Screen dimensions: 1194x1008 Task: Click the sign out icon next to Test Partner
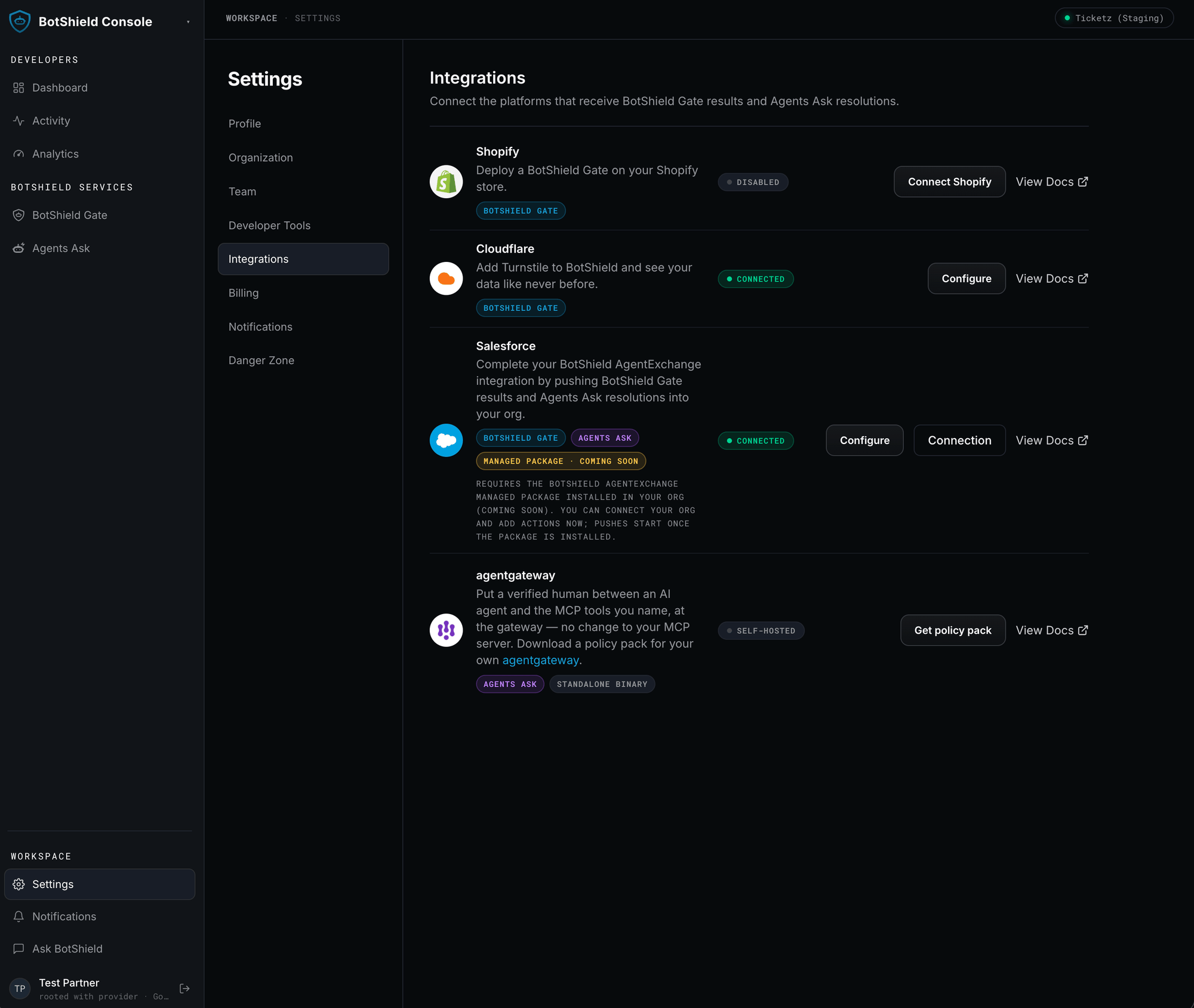click(x=184, y=988)
